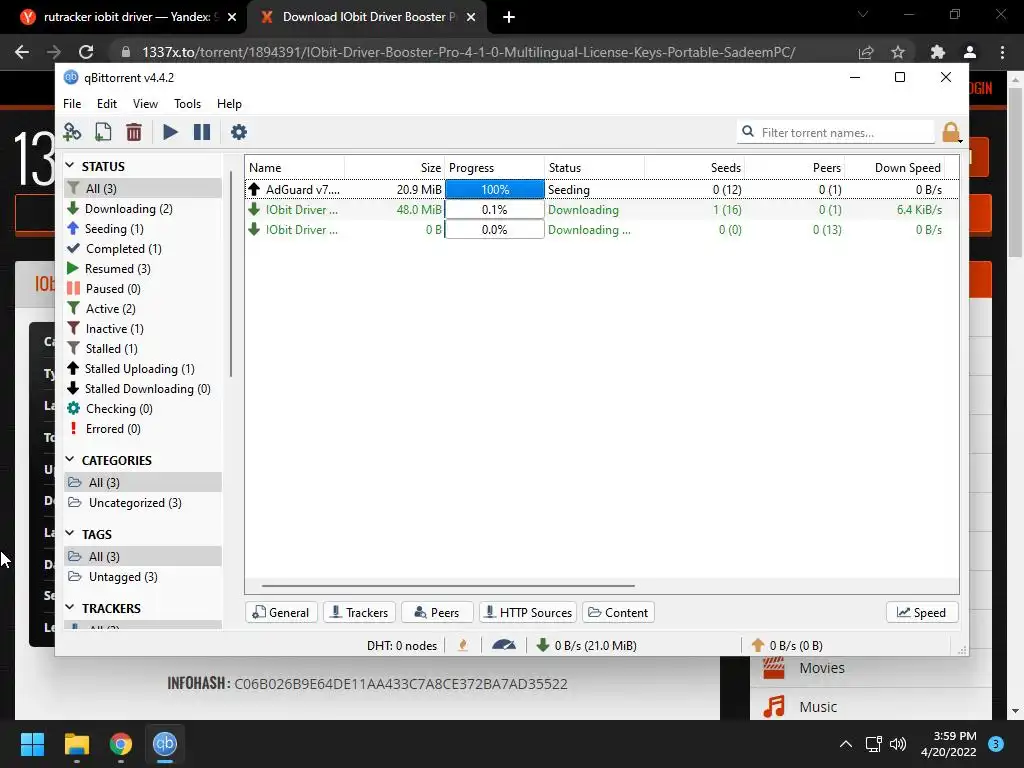The height and width of the screenshot is (768, 1024).
Task: Switch to the Content tab
Action: pos(618,613)
